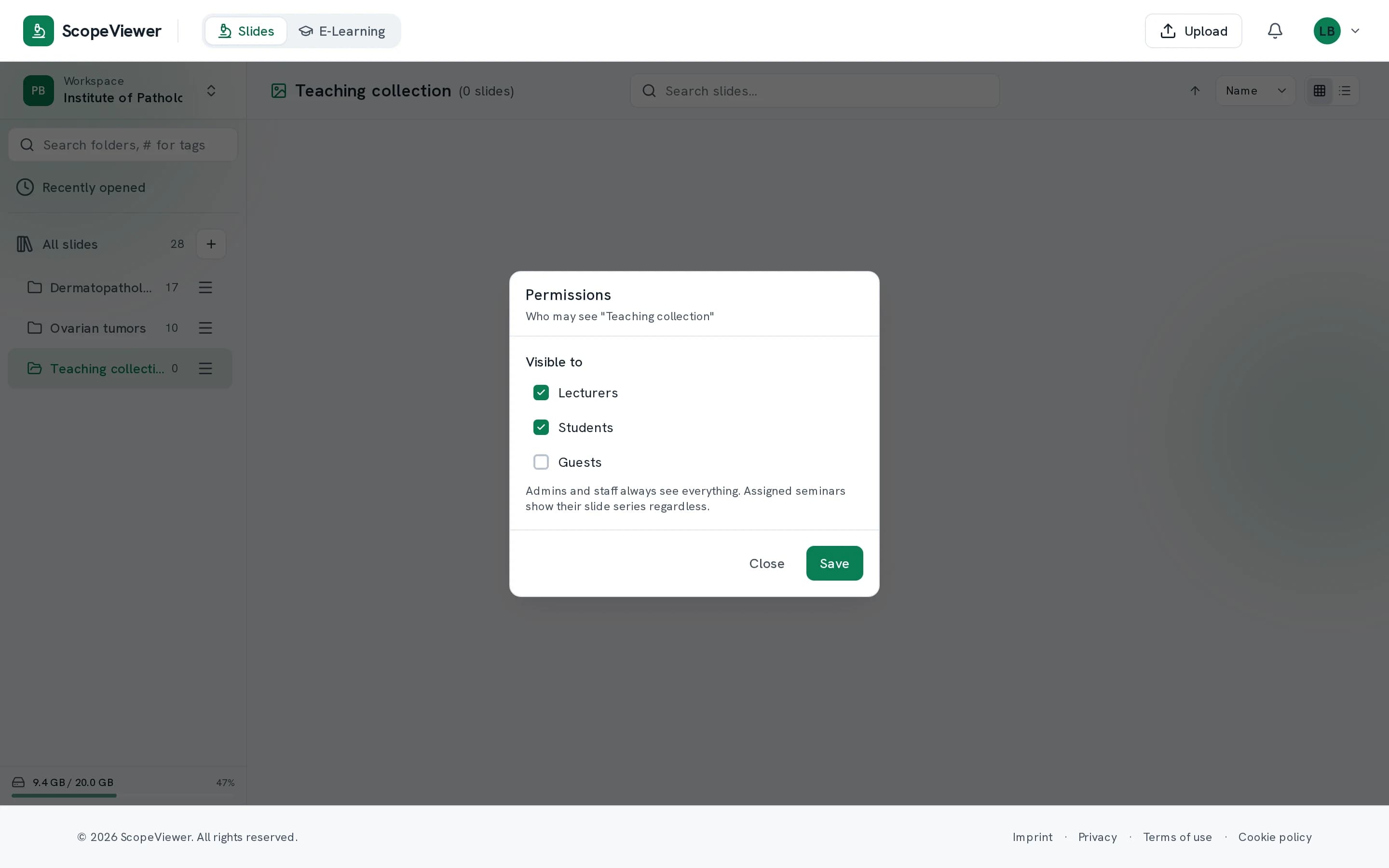This screenshot has height=868, width=1389.
Task: Open Ovarian tumors folder options menu icon
Action: tap(205, 328)
